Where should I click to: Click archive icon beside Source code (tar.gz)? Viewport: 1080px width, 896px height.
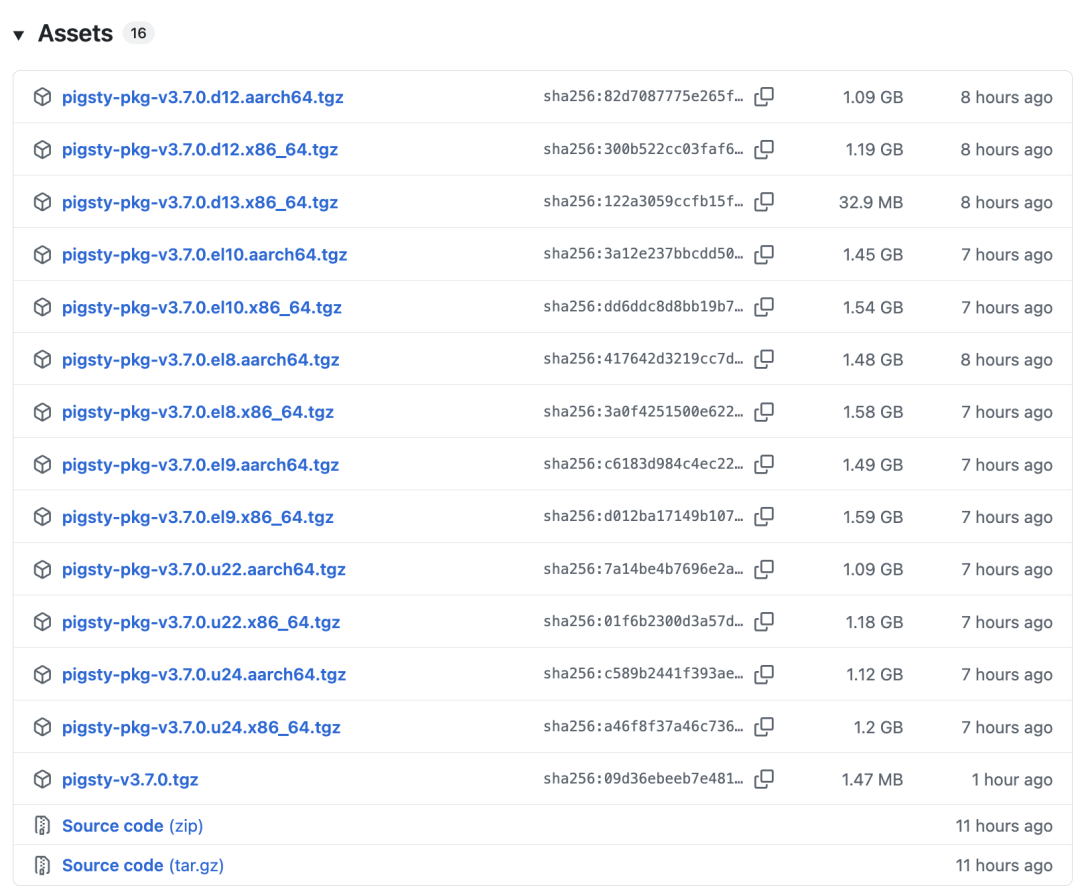tap(42, 865)
